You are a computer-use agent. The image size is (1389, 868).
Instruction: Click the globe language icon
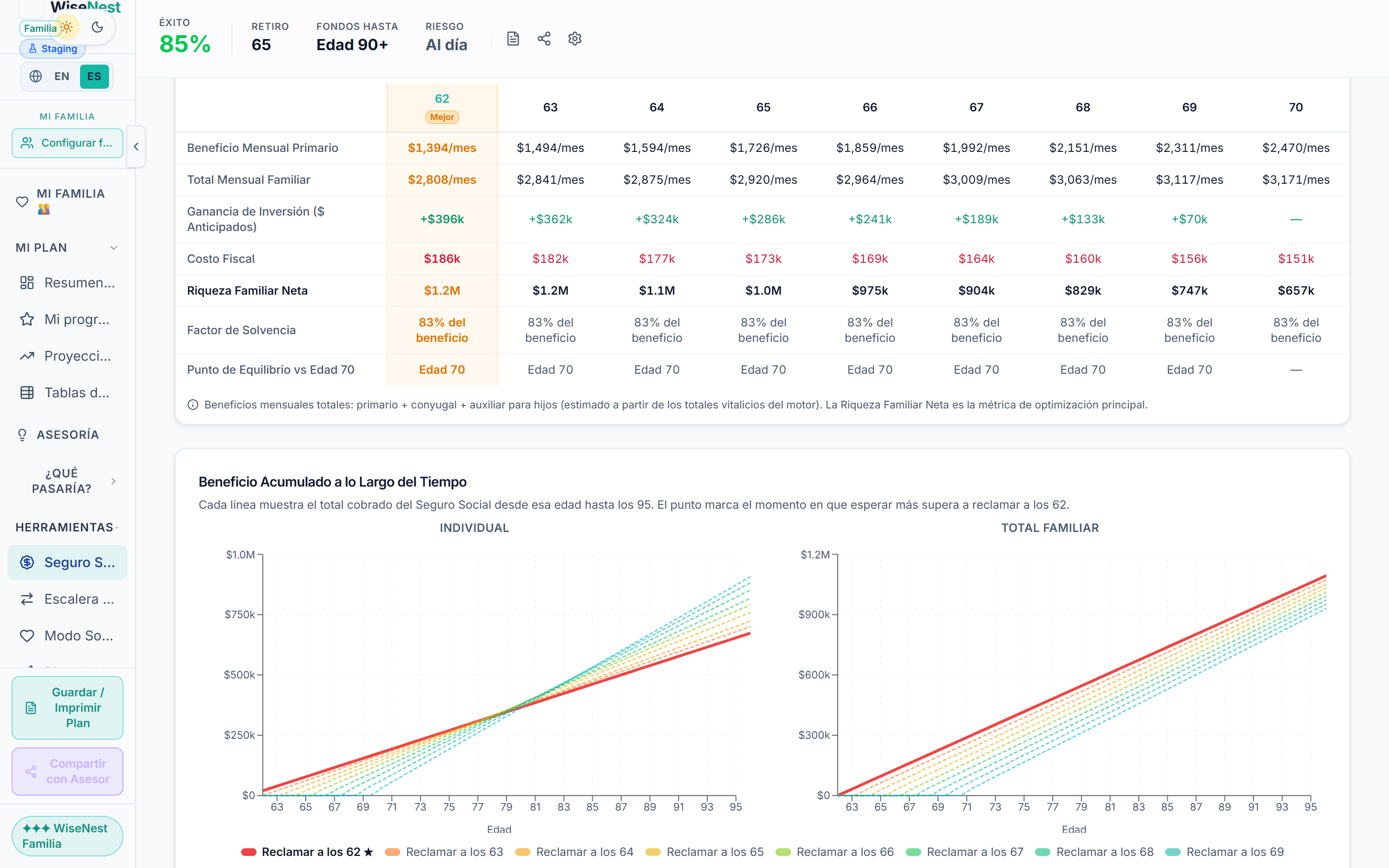coord(36,76)
